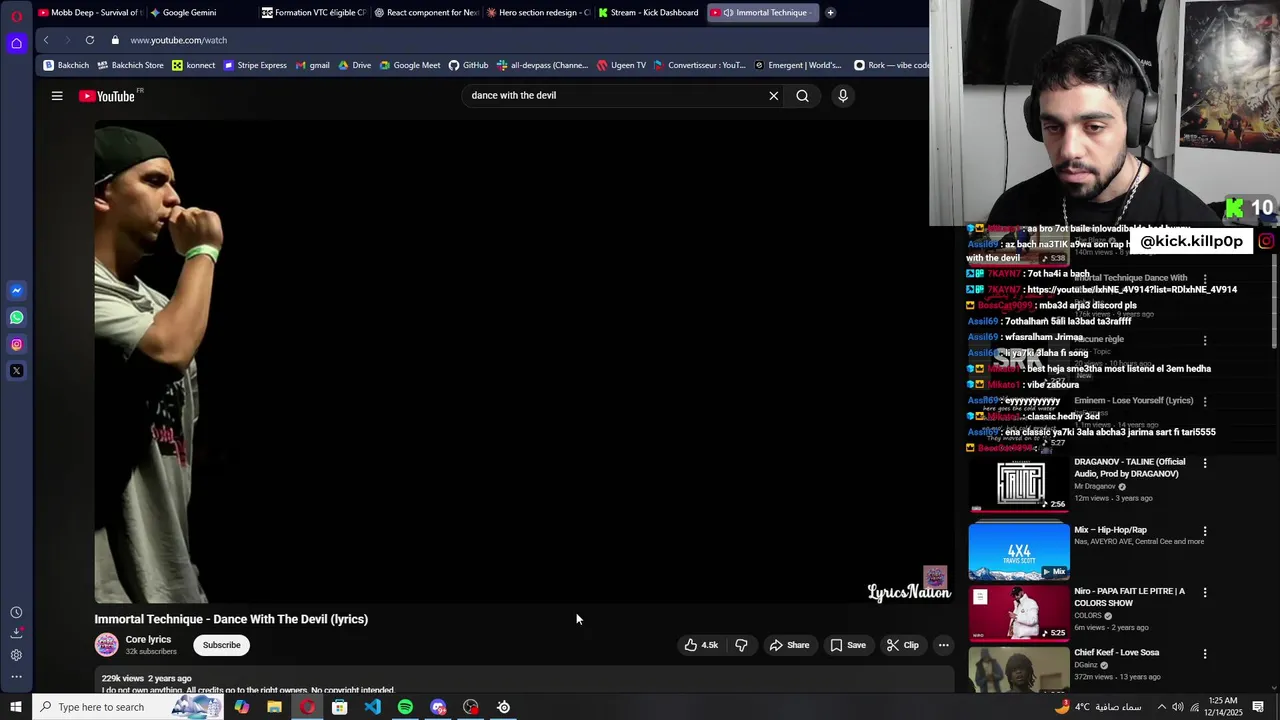Open Visual Studio Code from the taskbar
The image size is (1280, 720).
pyautogui.click(x=373, y=707)
